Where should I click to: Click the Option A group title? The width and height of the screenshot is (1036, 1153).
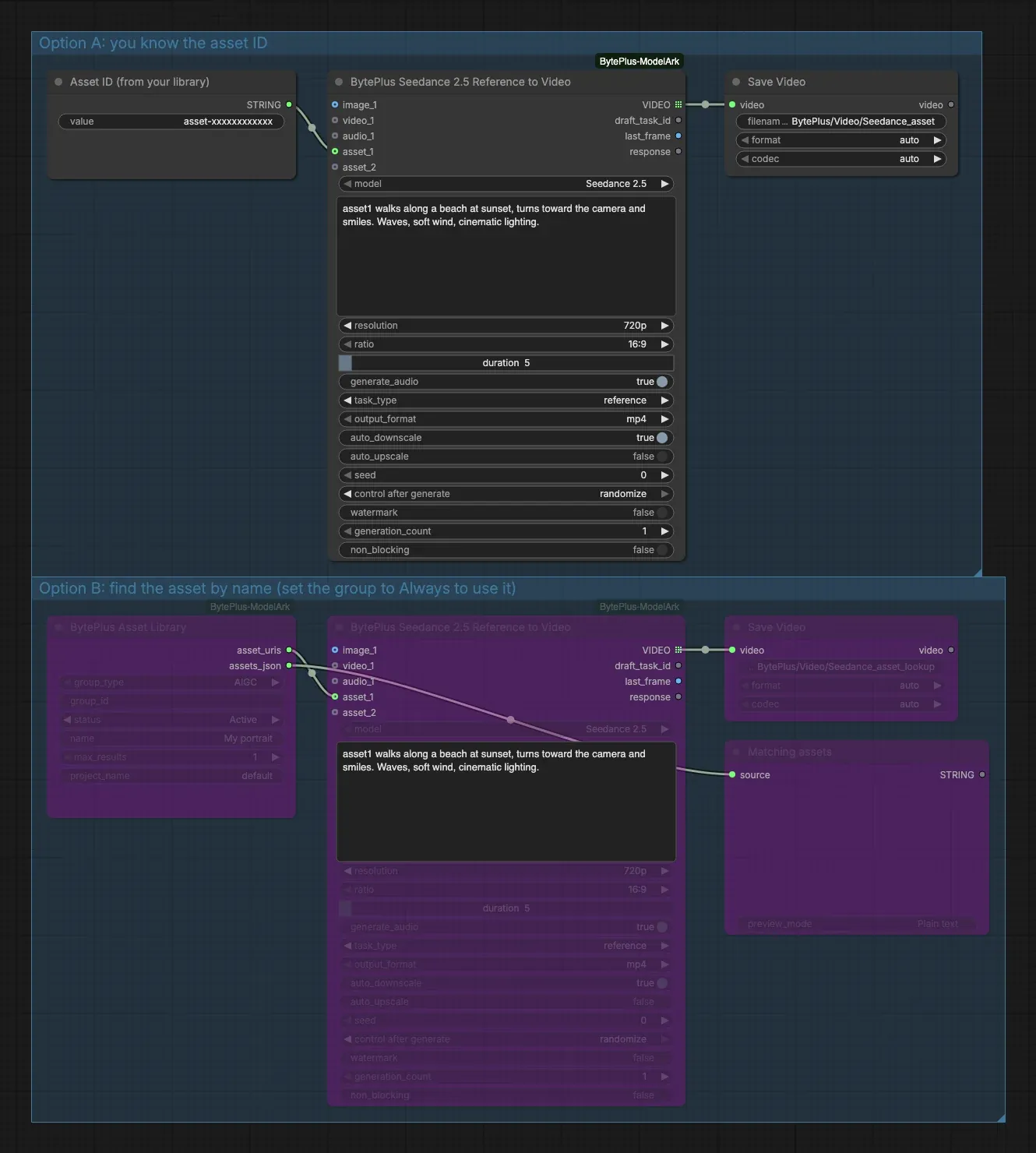153,43
